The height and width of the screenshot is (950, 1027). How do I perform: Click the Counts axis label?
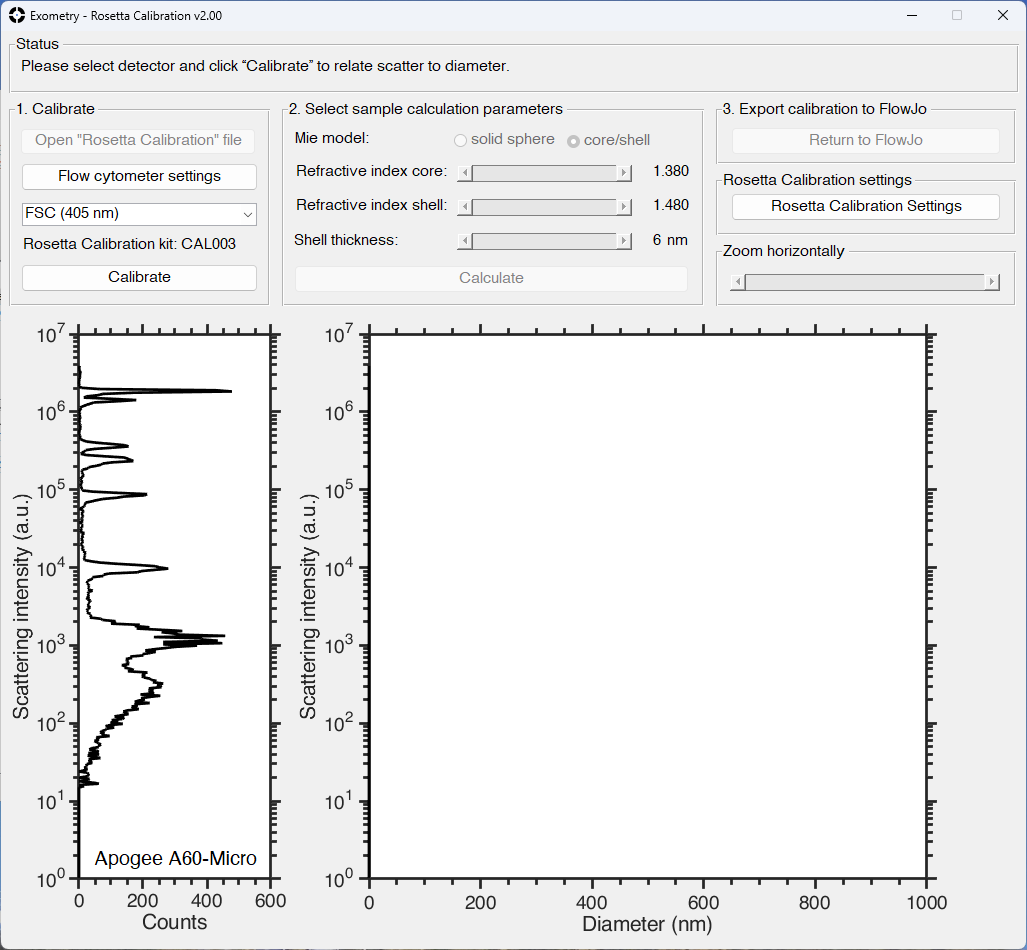pos(174,922)
